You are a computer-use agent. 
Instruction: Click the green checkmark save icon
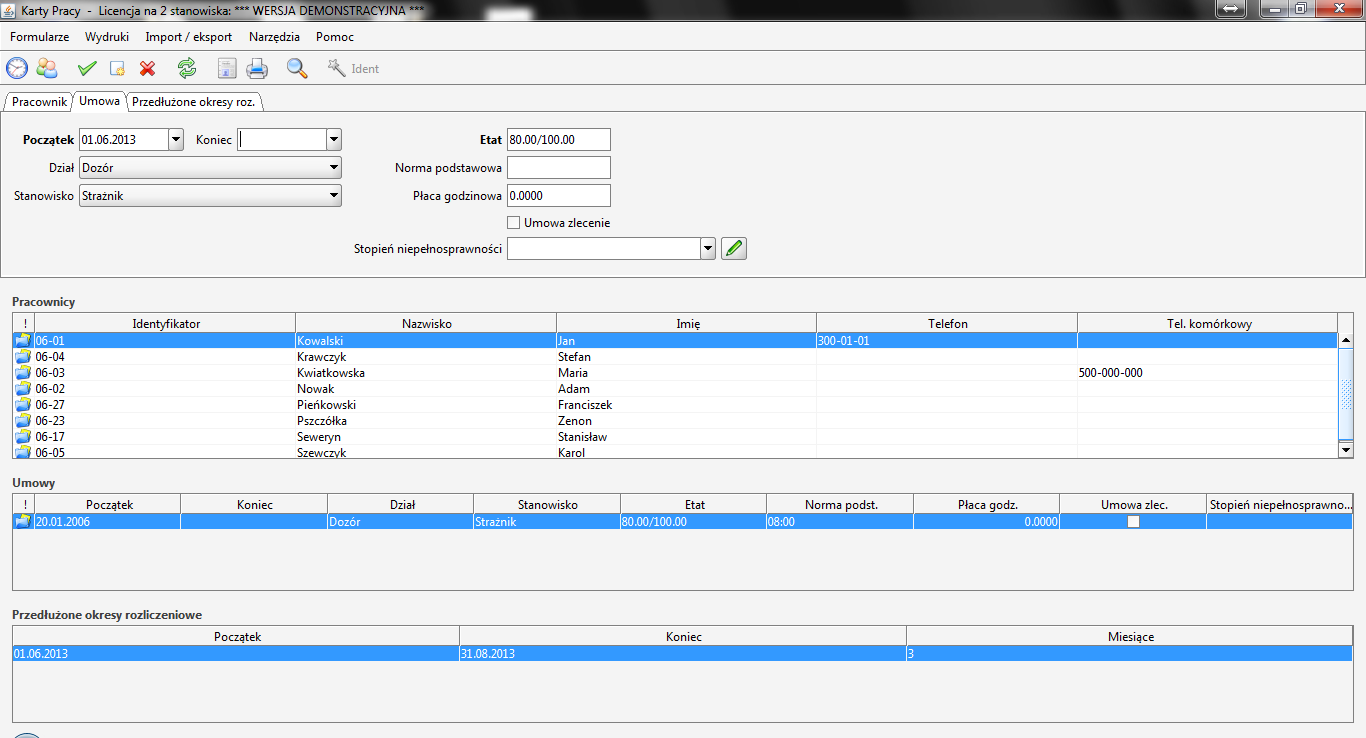pos(87,69)
